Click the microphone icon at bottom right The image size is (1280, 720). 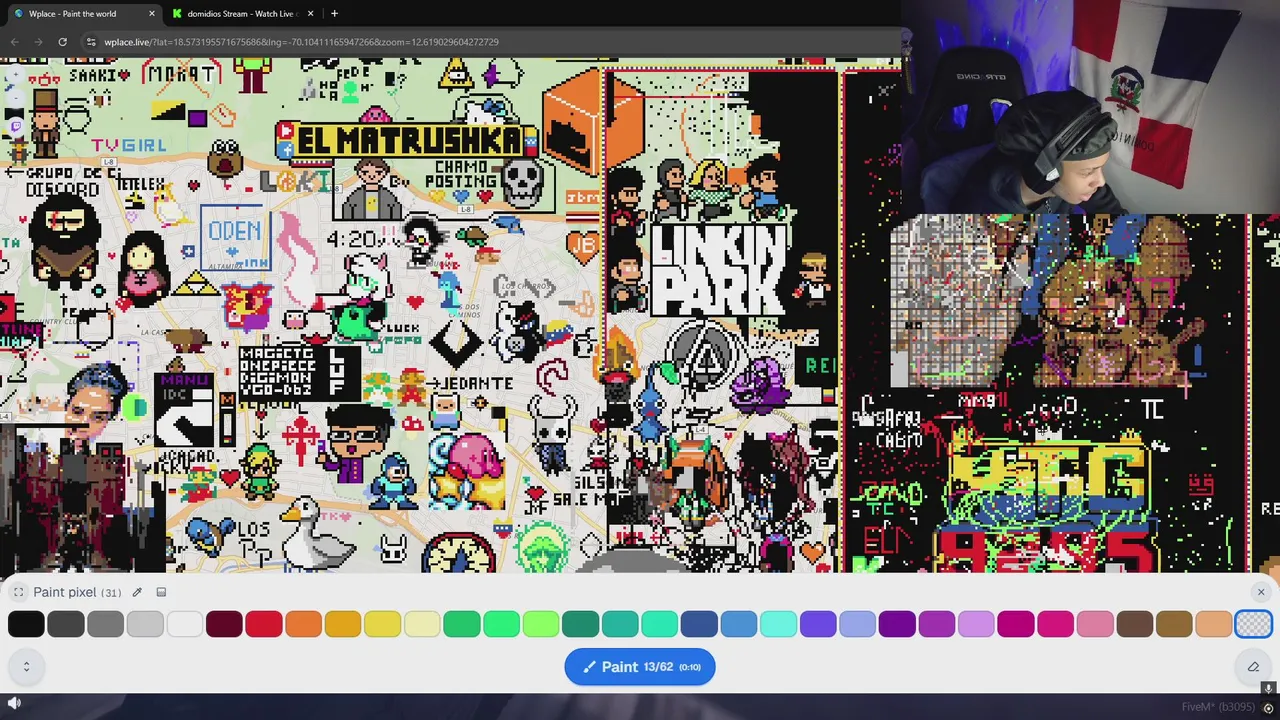(x=1268, y=689)
